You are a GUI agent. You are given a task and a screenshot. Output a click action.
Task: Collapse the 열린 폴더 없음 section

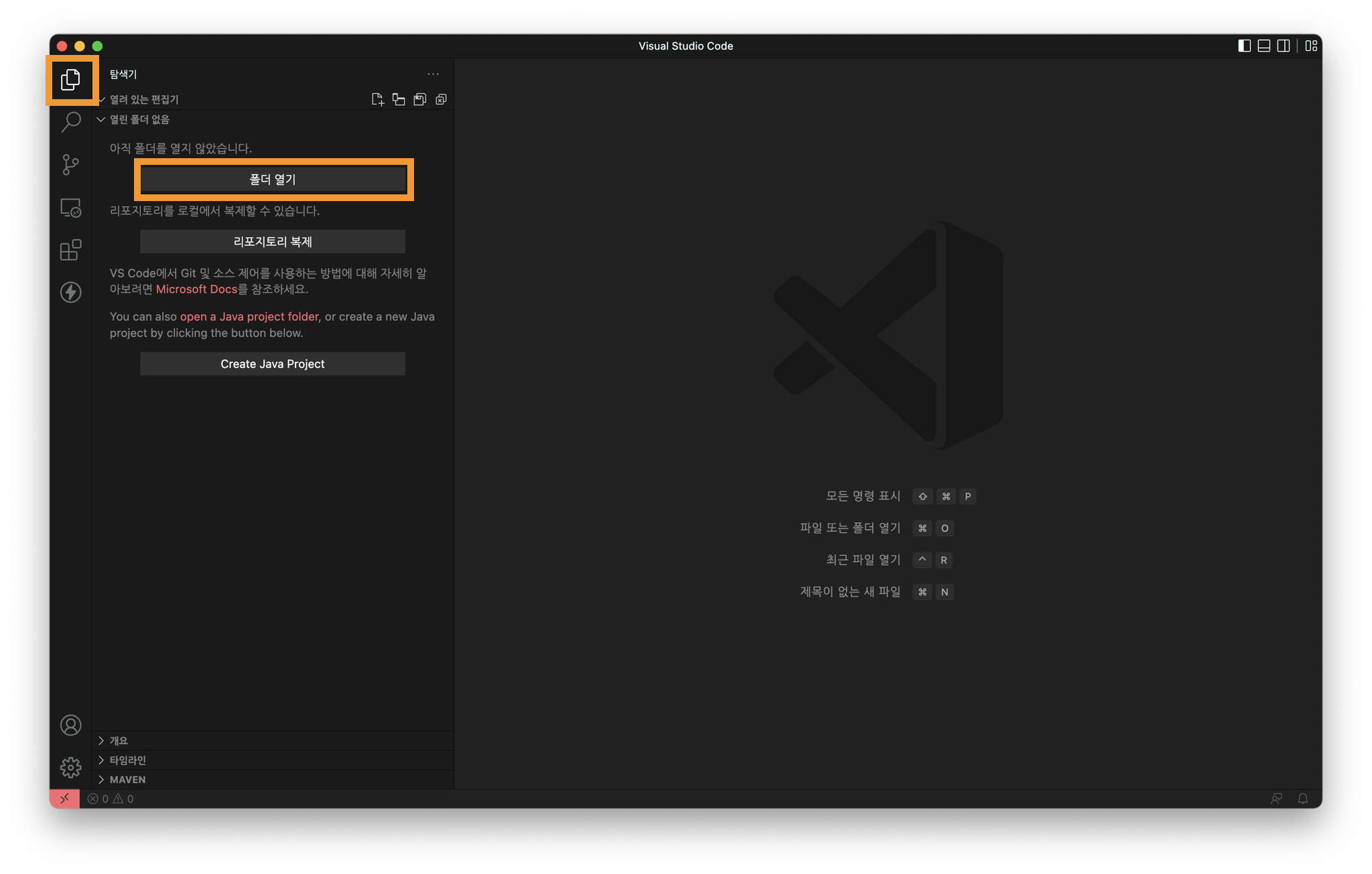point(139,119)
